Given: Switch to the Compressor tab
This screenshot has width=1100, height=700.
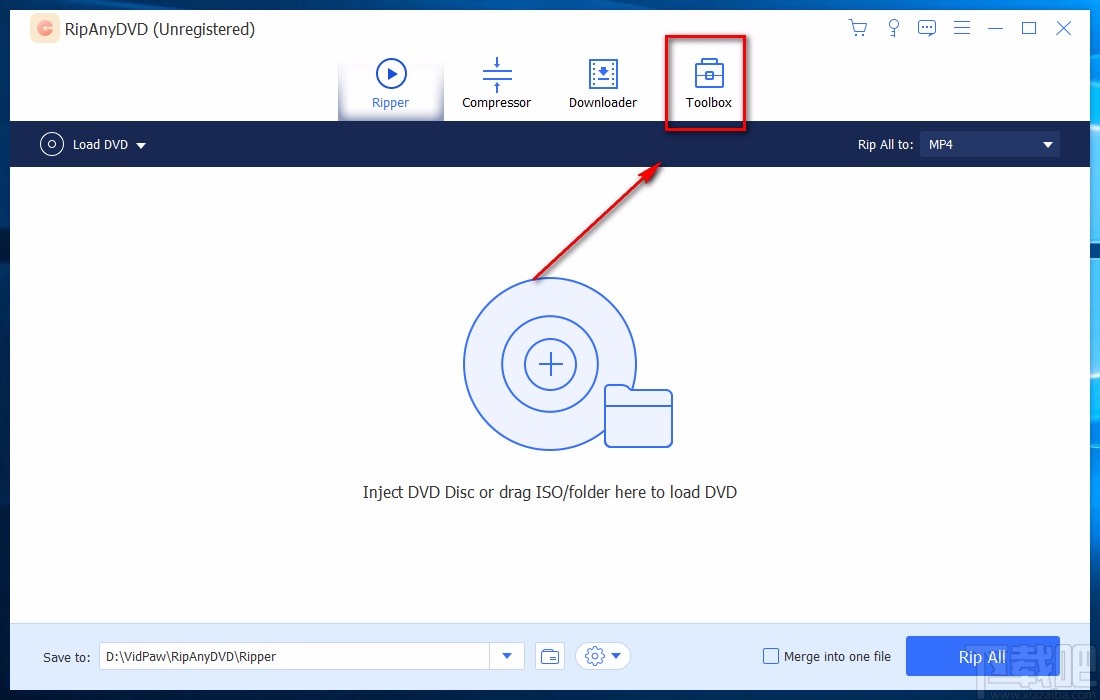Looking at the screenshot, I should [x=497, y=84].
